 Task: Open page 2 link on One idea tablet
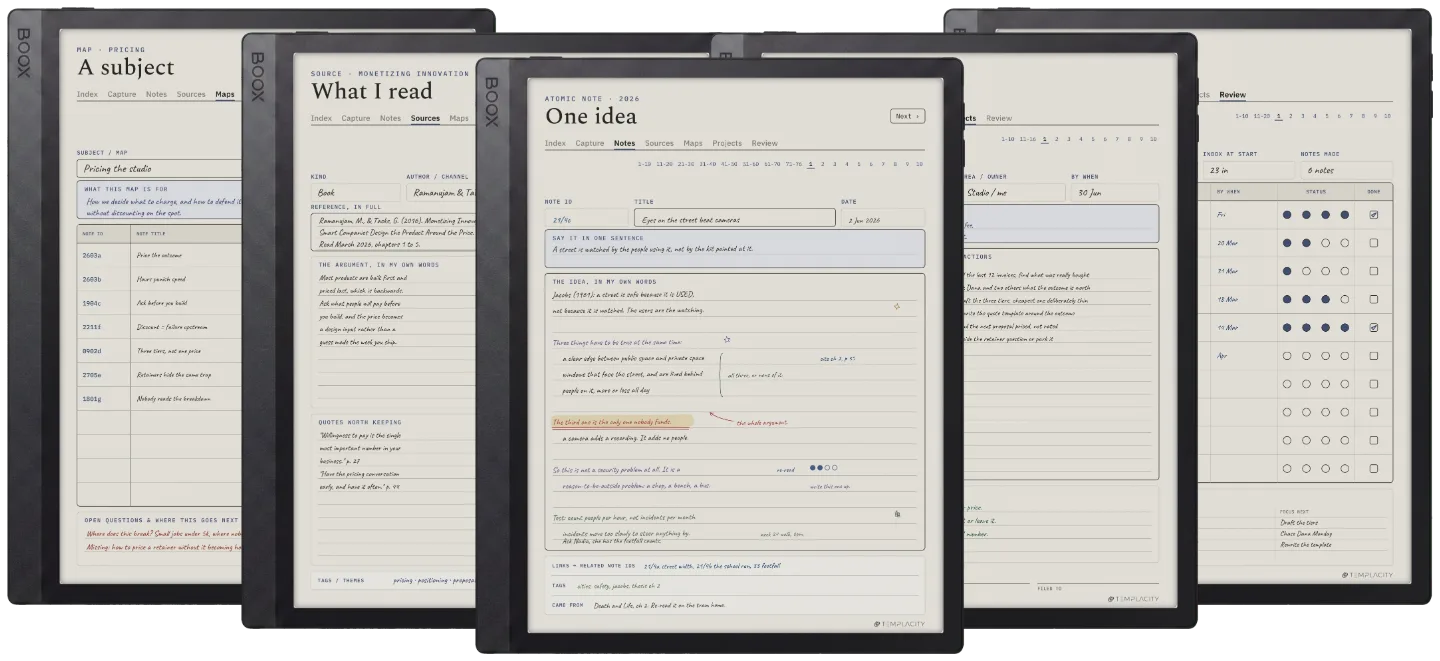(x=822, y=163)
